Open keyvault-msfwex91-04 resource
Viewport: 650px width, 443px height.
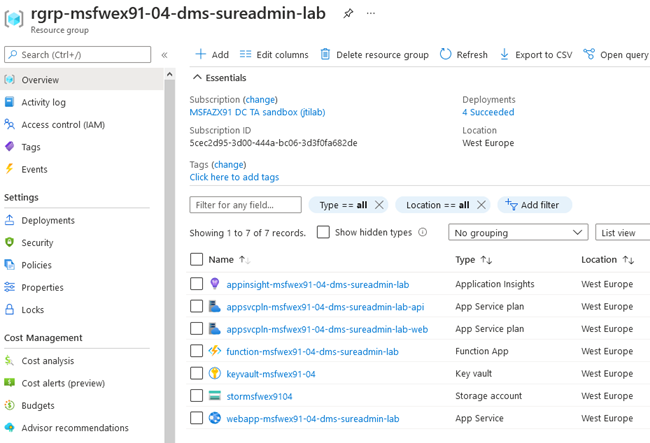pos(271,374)
